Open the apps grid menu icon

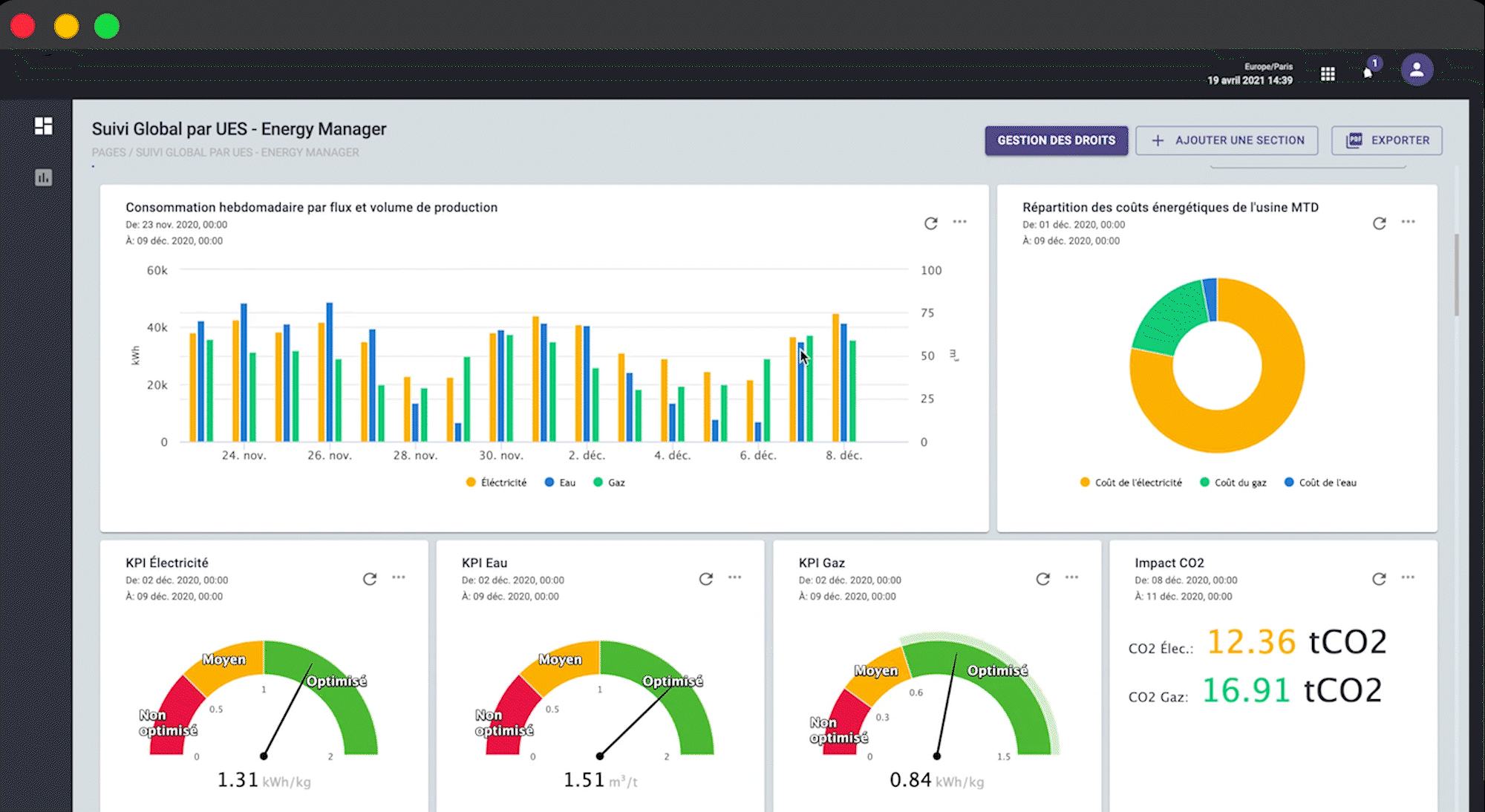coord(1328,73)
